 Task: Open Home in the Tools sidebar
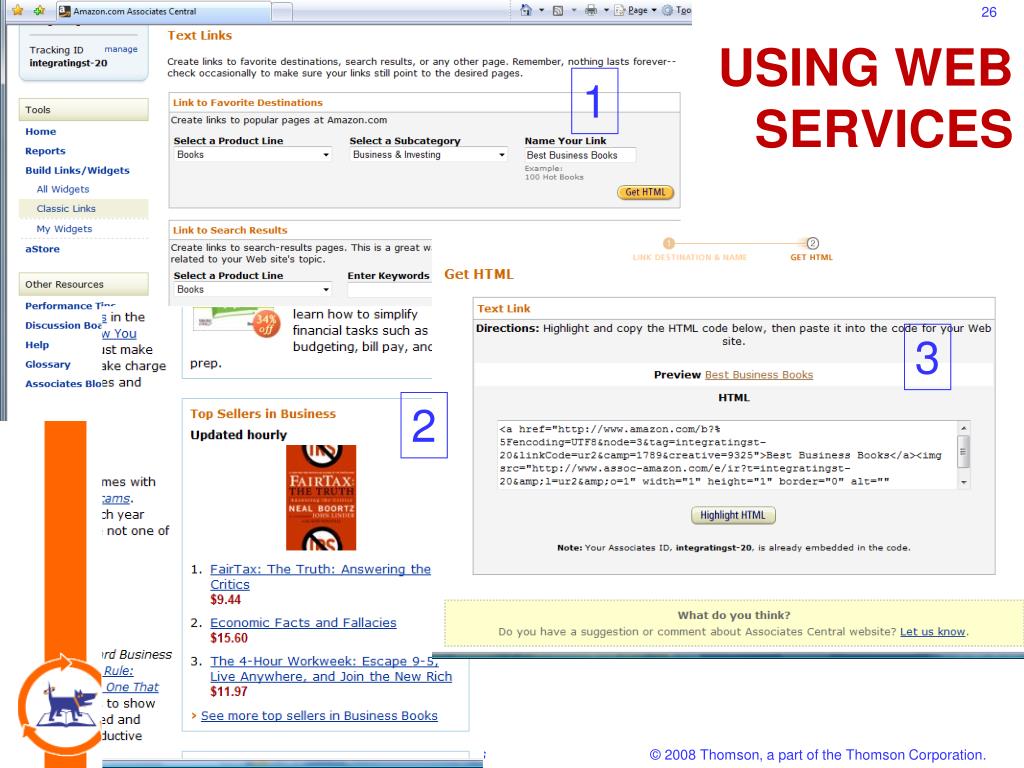[40, 131]
